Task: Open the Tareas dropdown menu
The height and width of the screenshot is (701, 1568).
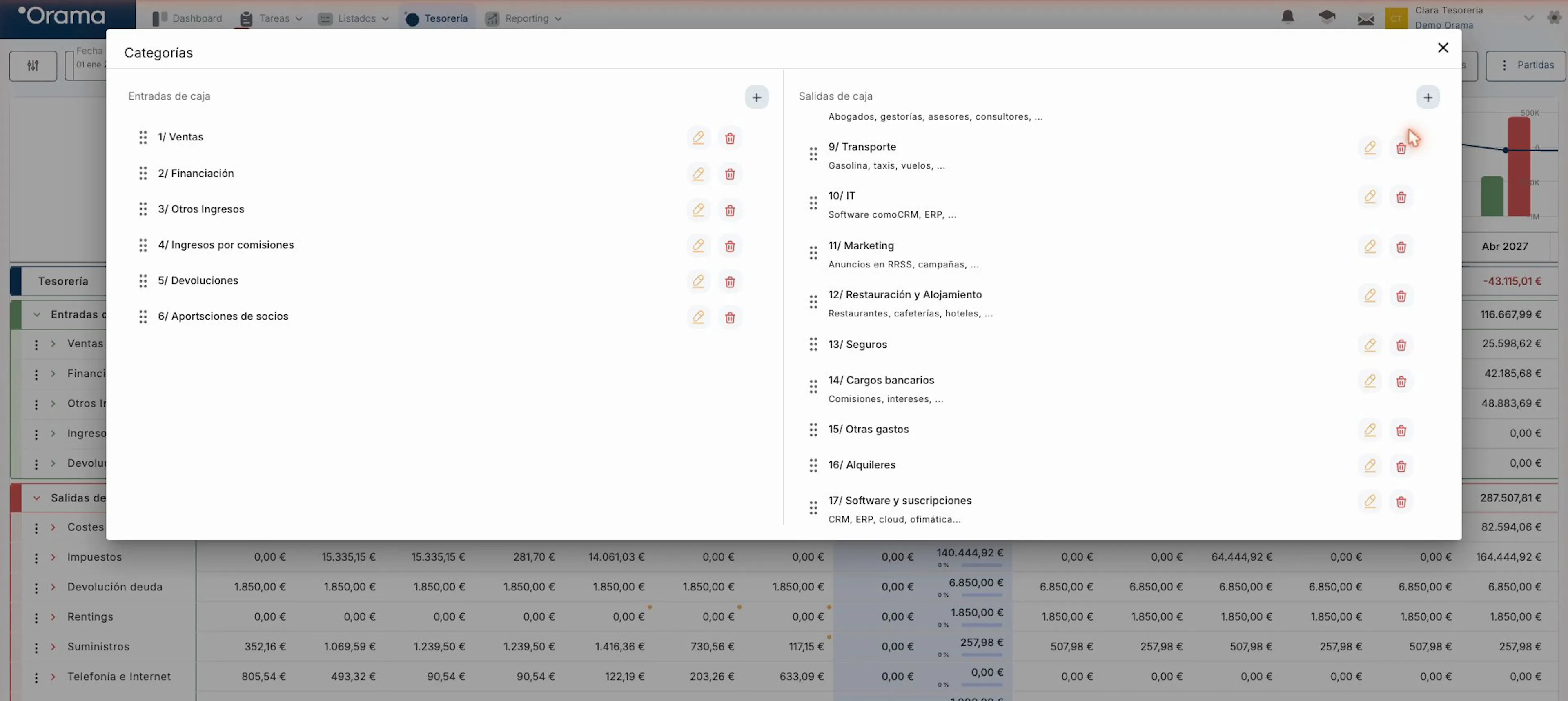Action: point(271,18)
